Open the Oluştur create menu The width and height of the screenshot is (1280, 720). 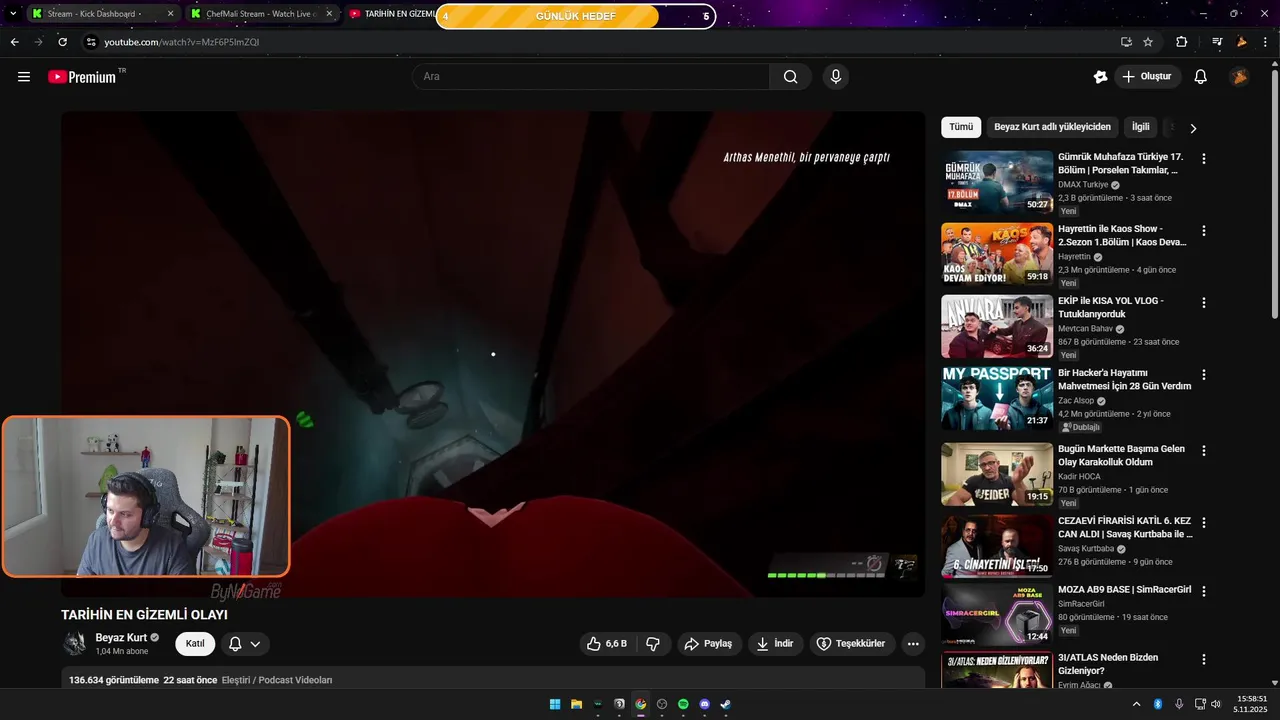coord(1148,77)
